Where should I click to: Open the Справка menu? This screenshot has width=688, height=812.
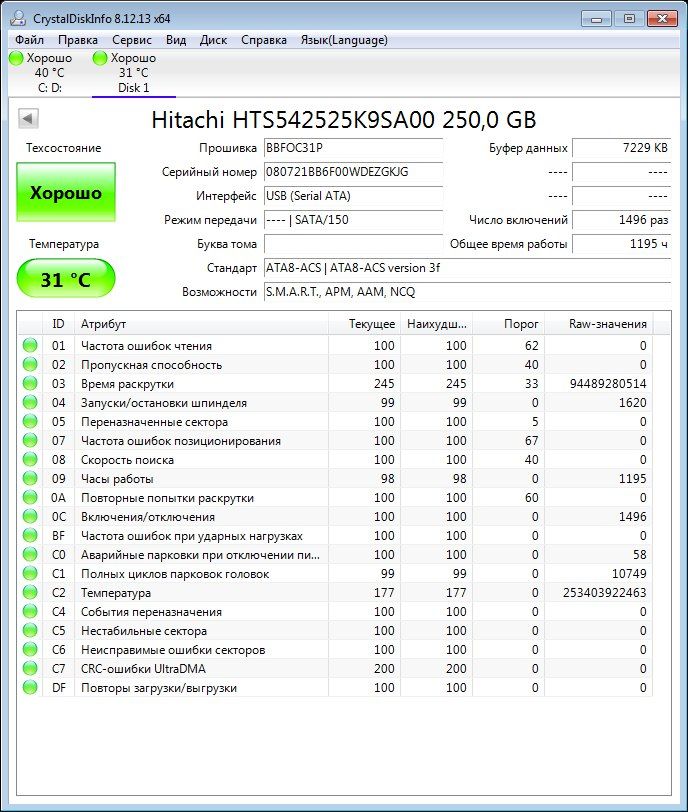click(x=264, y=40)
